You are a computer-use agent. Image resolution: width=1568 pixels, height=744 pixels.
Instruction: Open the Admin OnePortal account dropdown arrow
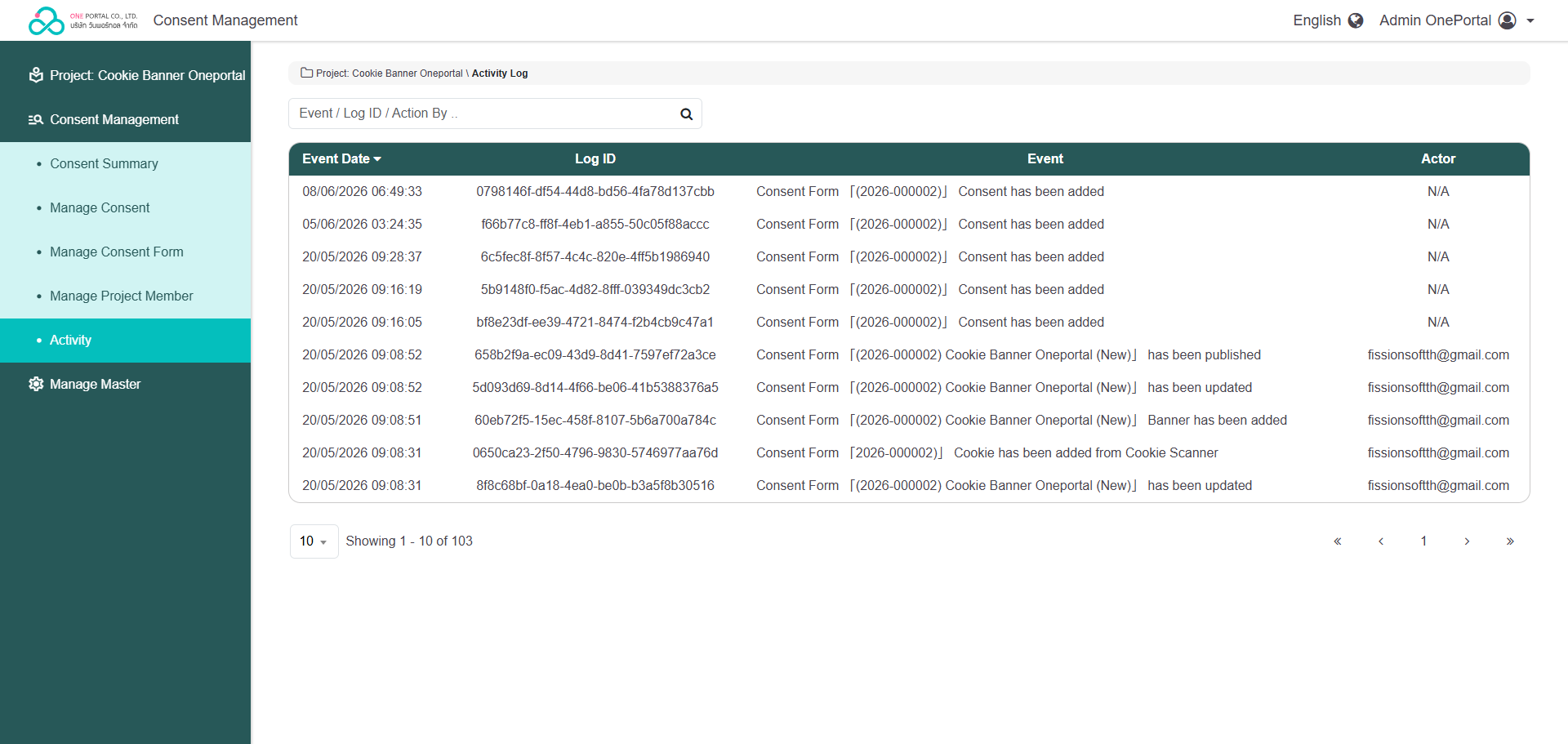click(1530, 21)
